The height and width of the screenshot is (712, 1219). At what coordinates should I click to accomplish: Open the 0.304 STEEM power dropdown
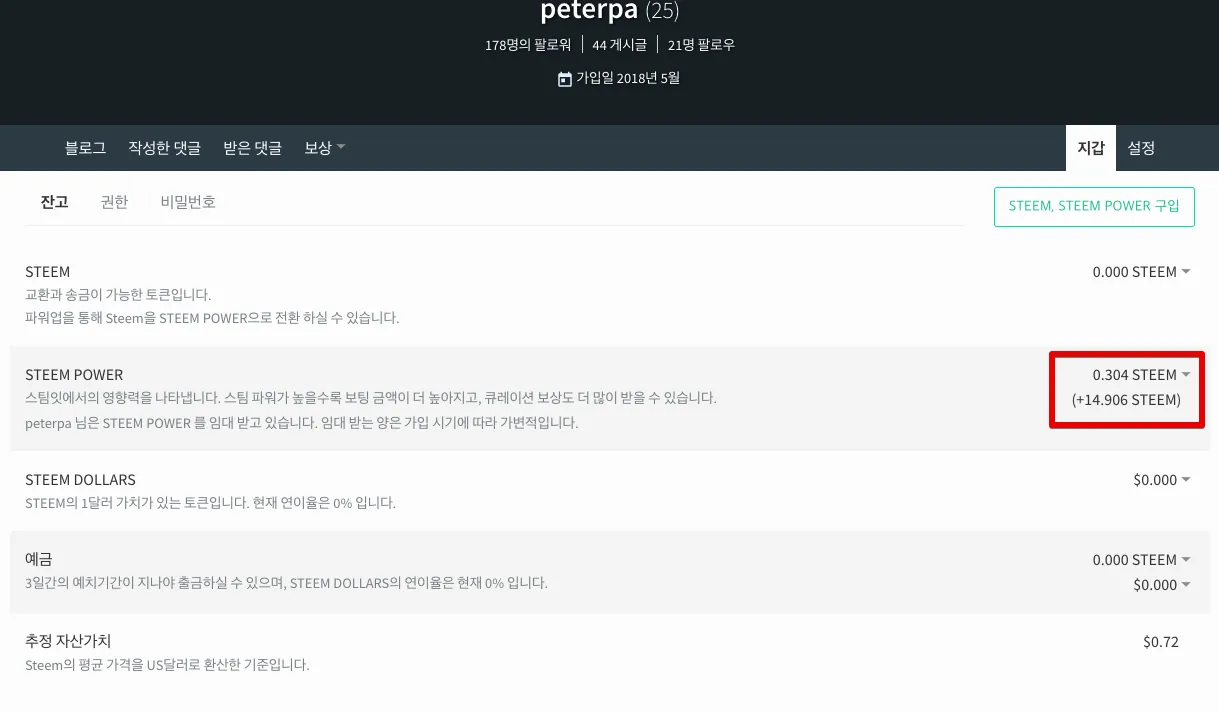pos(1141,375)
